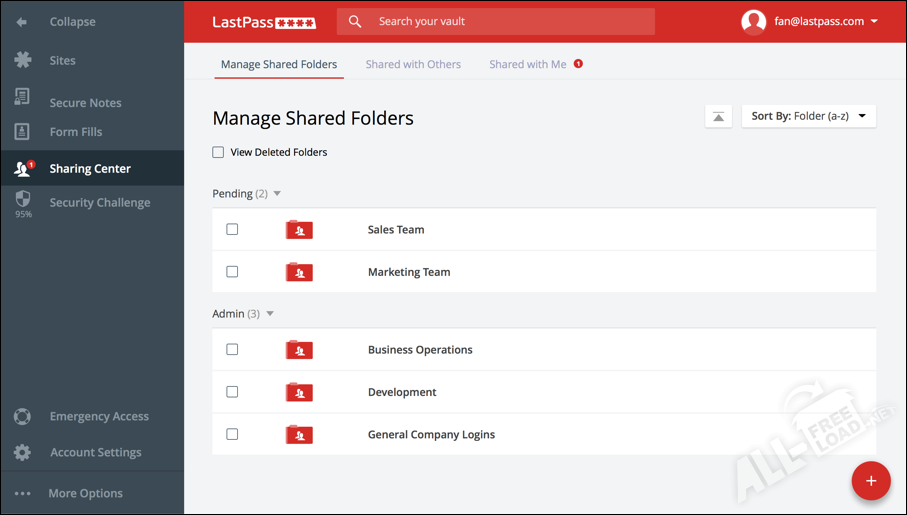This screenshot has width=907, height=515.
Task: Switch to the Shared with Me tab
Action: (528, 64)
